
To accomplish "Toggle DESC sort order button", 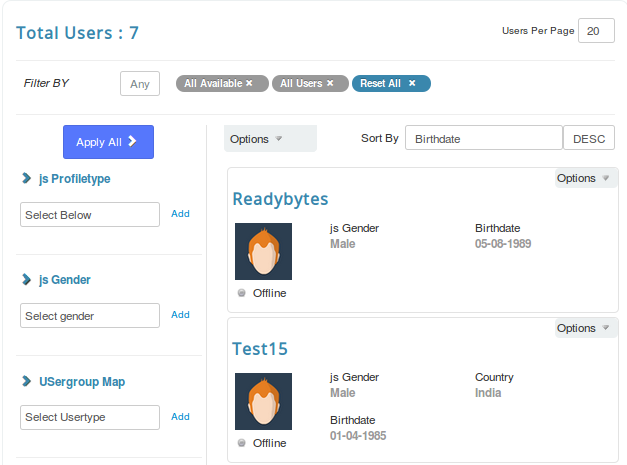I will (588, 139).
